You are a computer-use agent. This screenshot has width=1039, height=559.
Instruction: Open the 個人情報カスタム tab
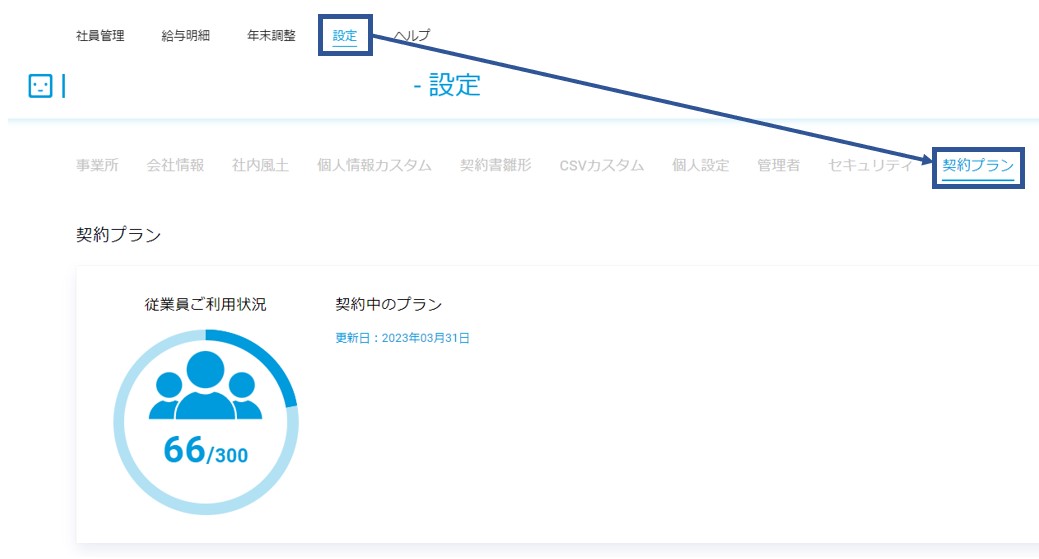(x=374, y=166)
